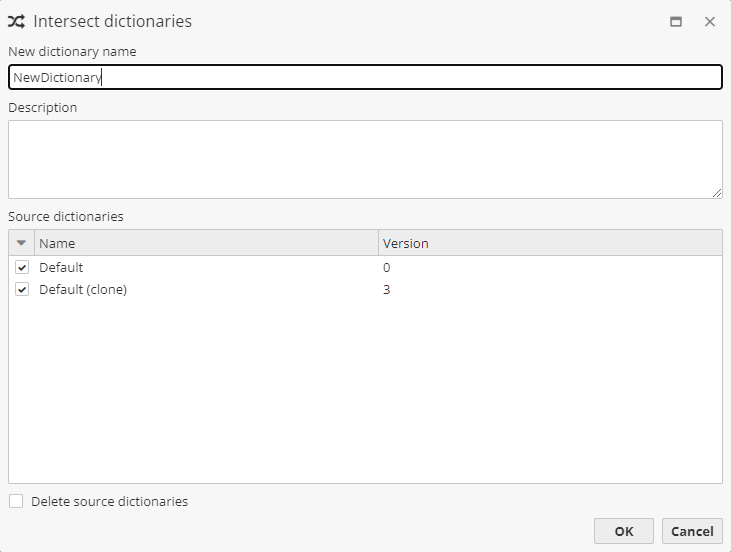Grab the Description box resize handle
The width and height of the screenshot is (731, 552).
pyautogui.click(x=717, y=193)
